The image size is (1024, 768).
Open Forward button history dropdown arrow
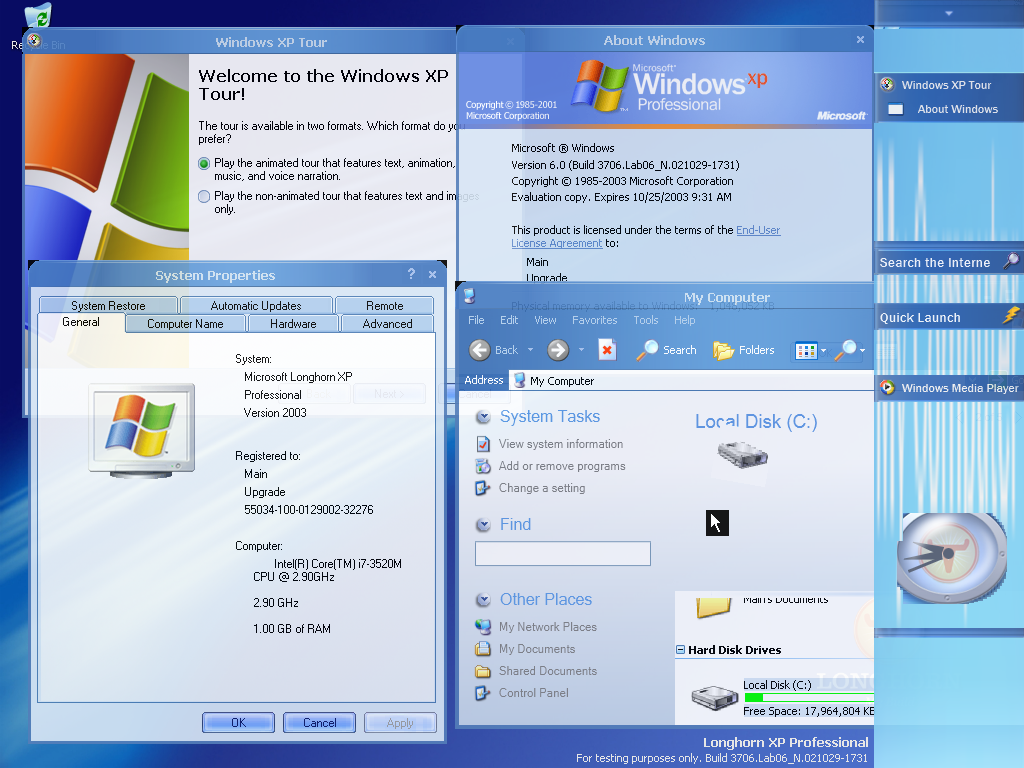coord(581,350)
